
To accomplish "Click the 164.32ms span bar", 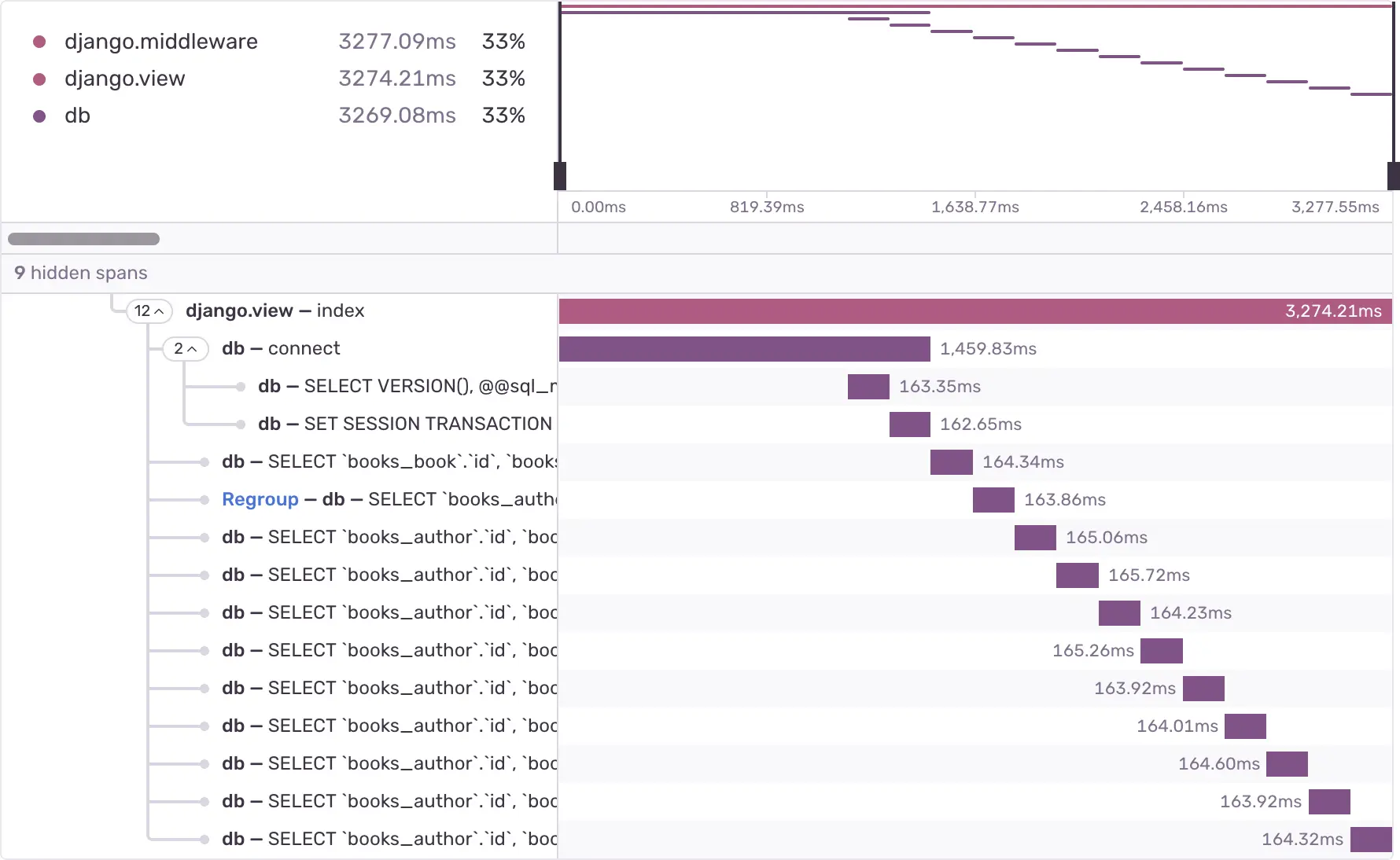I will tap(1371, 840).
